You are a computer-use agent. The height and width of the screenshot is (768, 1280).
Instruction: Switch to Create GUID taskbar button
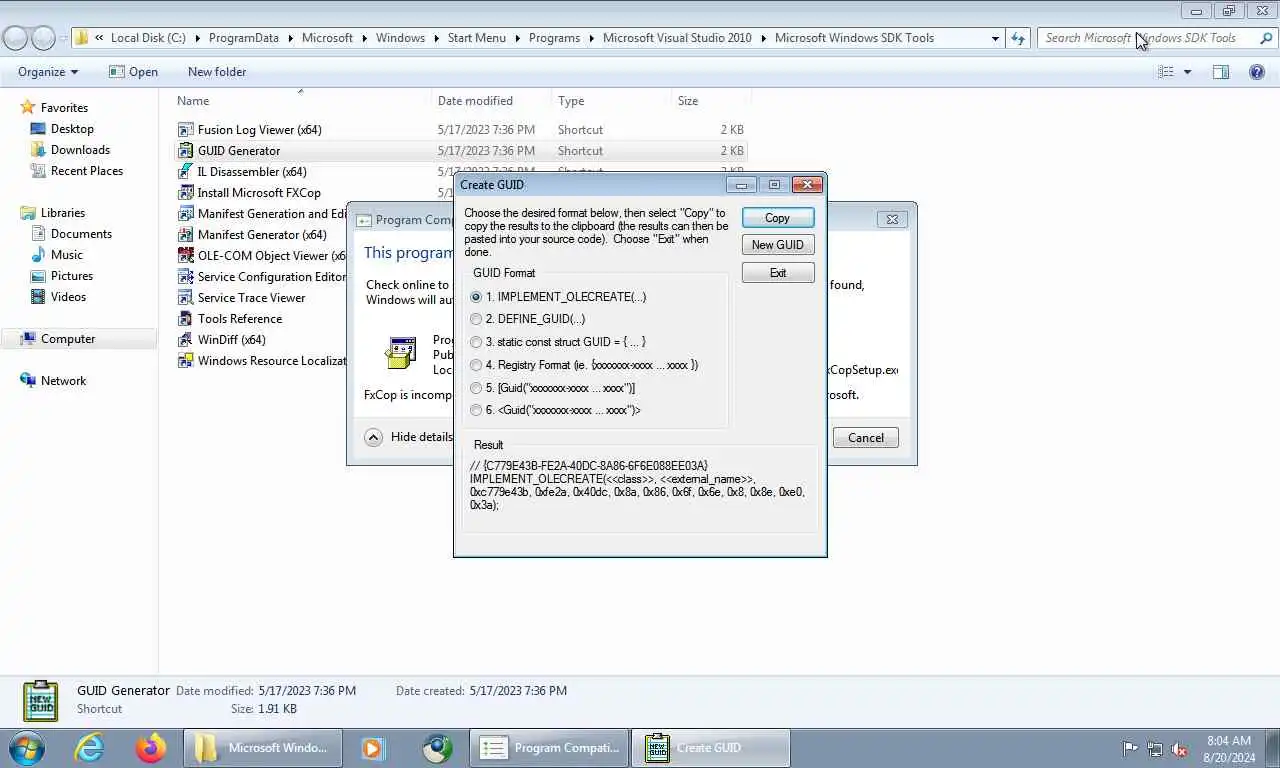point(711,748)
